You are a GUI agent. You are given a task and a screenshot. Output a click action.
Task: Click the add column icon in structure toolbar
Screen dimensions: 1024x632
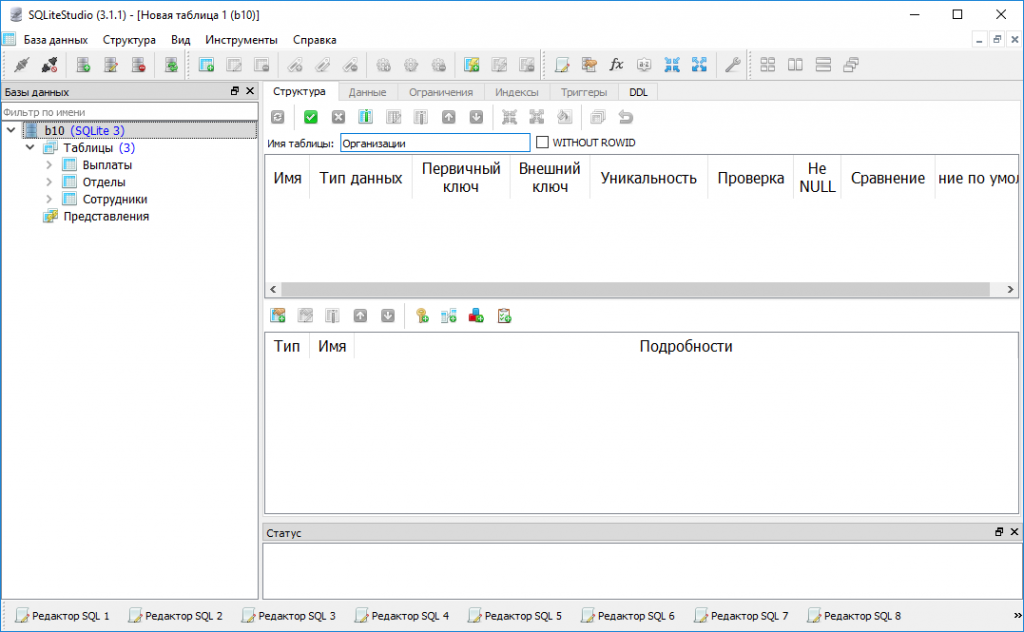(366, 117)
